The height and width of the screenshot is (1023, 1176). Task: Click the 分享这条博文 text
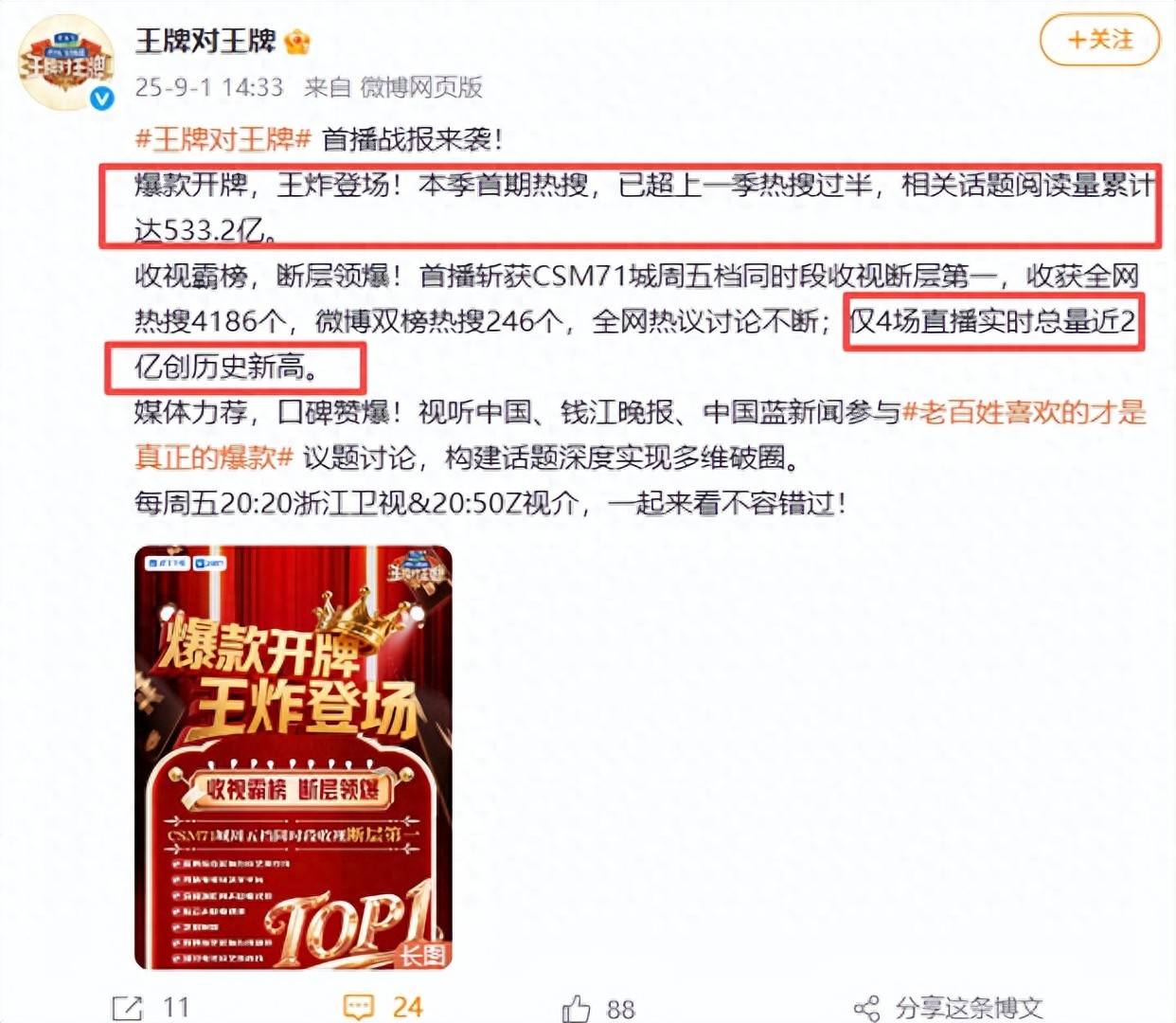click(x=969, y=1008)
